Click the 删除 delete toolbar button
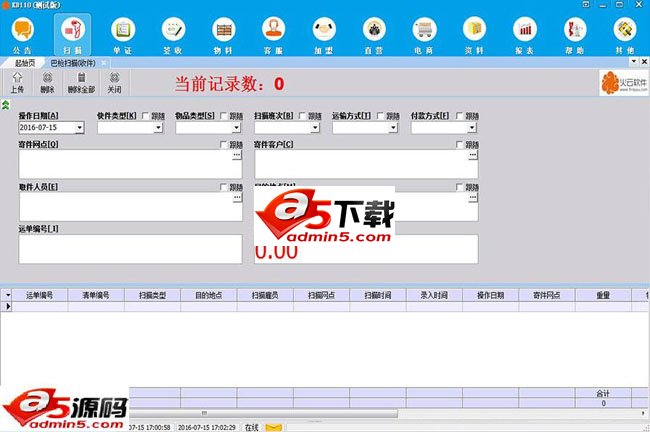650x432 pixels. pos(47,83)
